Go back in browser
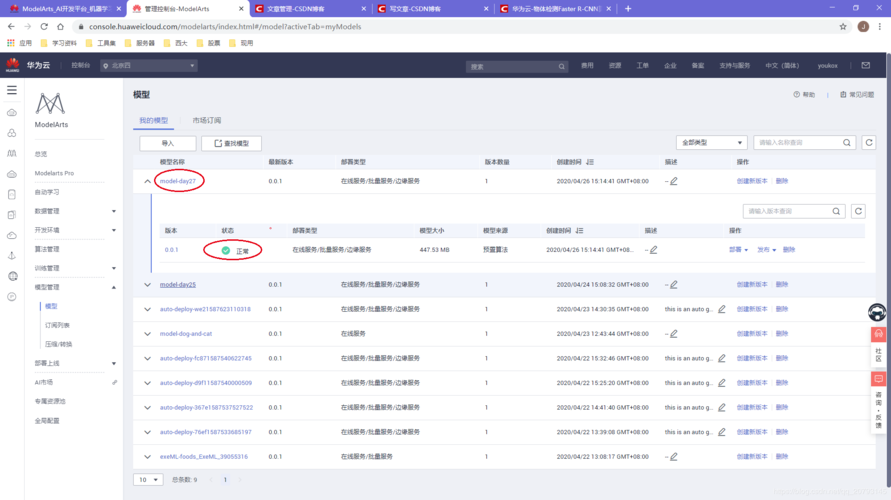 11,27
